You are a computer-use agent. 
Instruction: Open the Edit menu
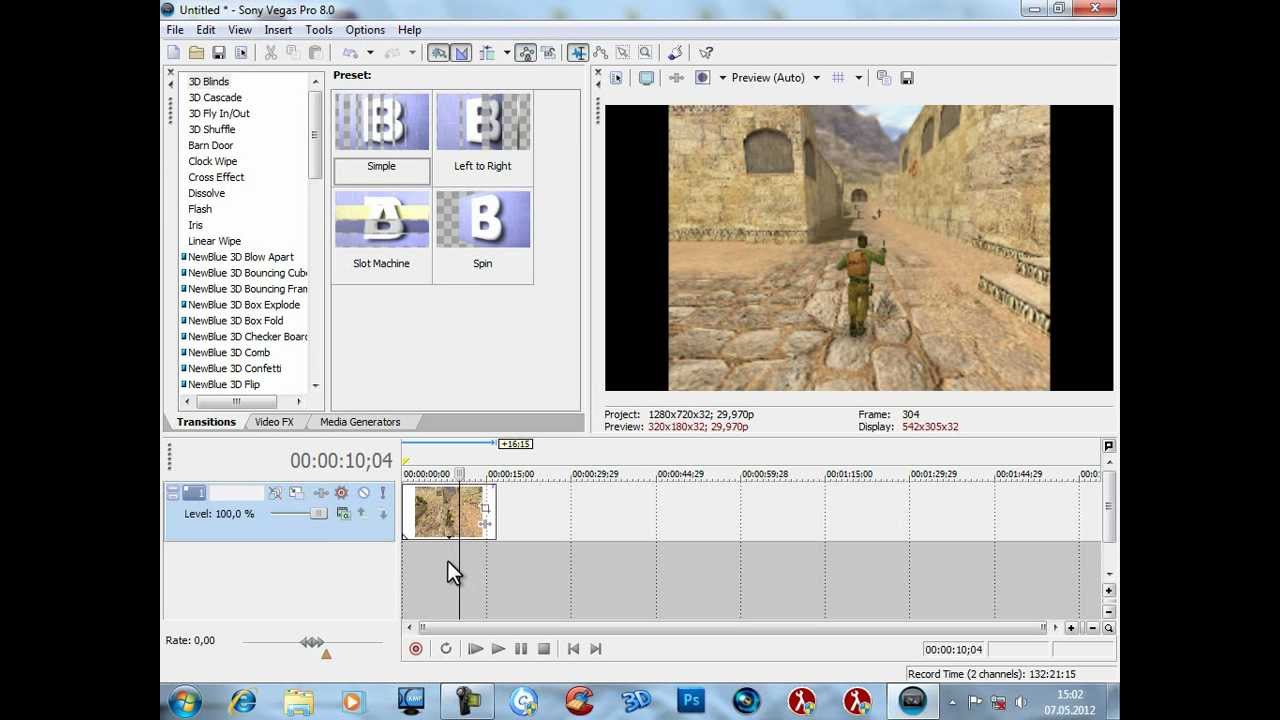click(206, 30)
